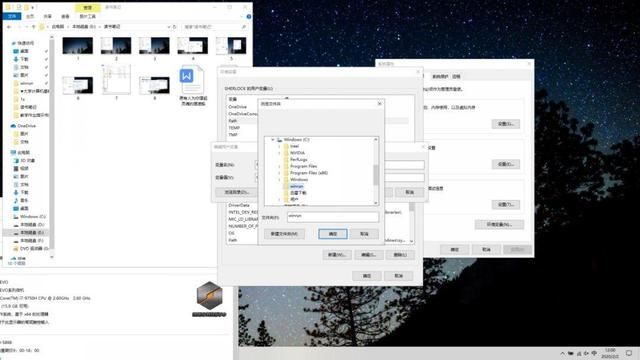Click the folder name field containing winrun

[333, 217]
